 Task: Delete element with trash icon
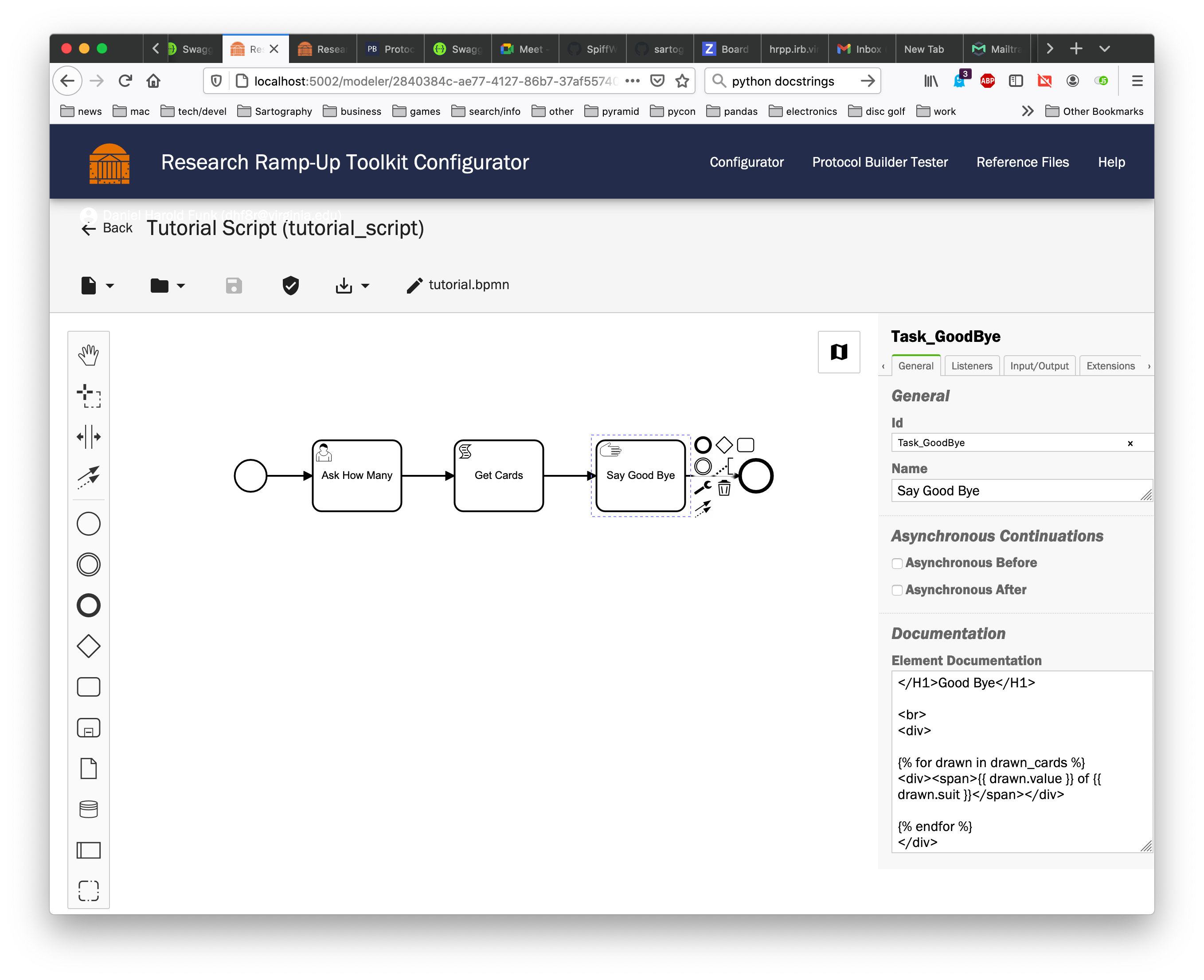pos(724,488)
